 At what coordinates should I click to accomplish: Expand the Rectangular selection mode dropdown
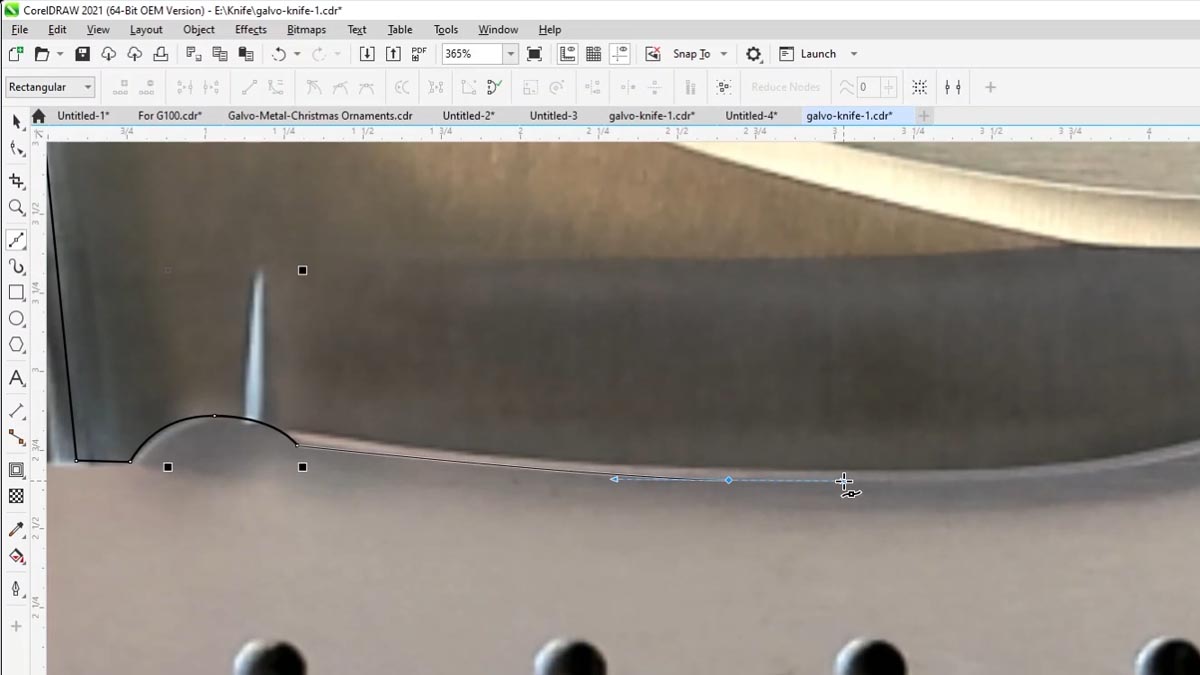coord(88,87)
